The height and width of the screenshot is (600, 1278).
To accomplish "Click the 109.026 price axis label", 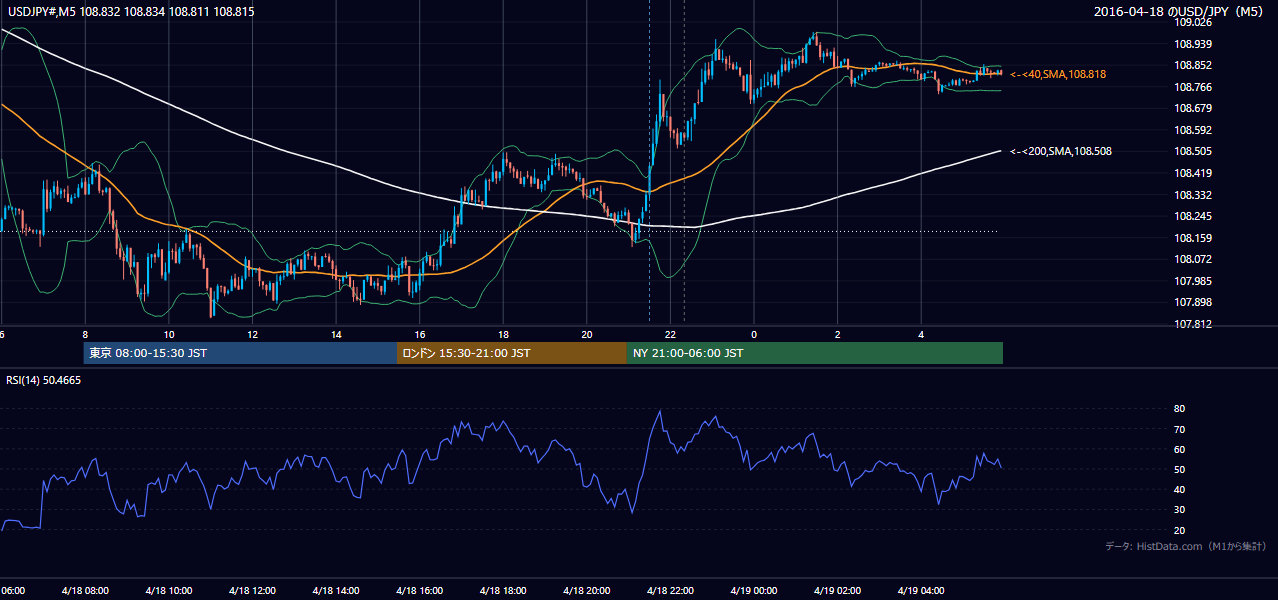I will (x=1192, y=22).
